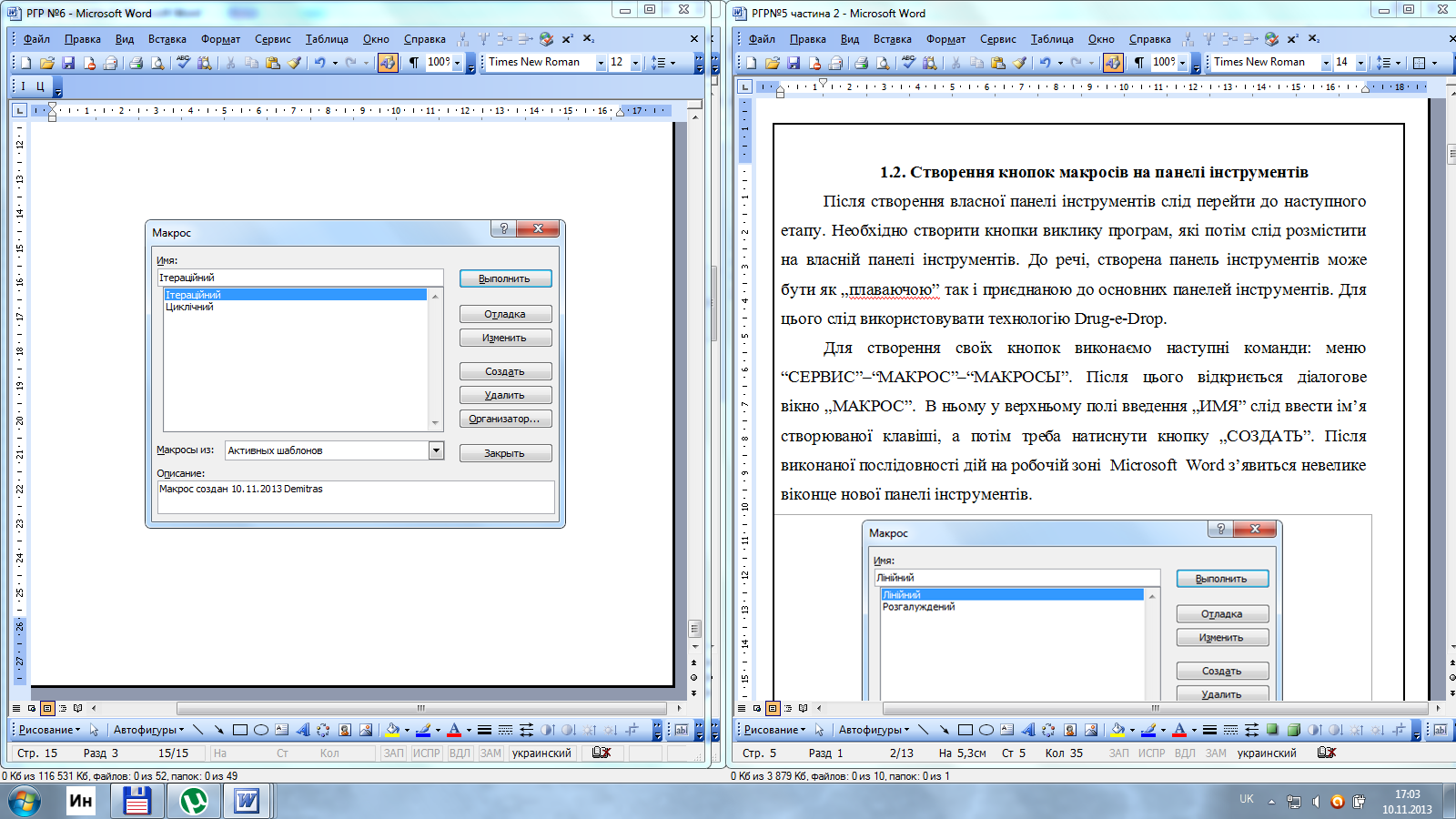
Task: Click Выполнить button in Макрос dialog
Action: tap(505, 278)
